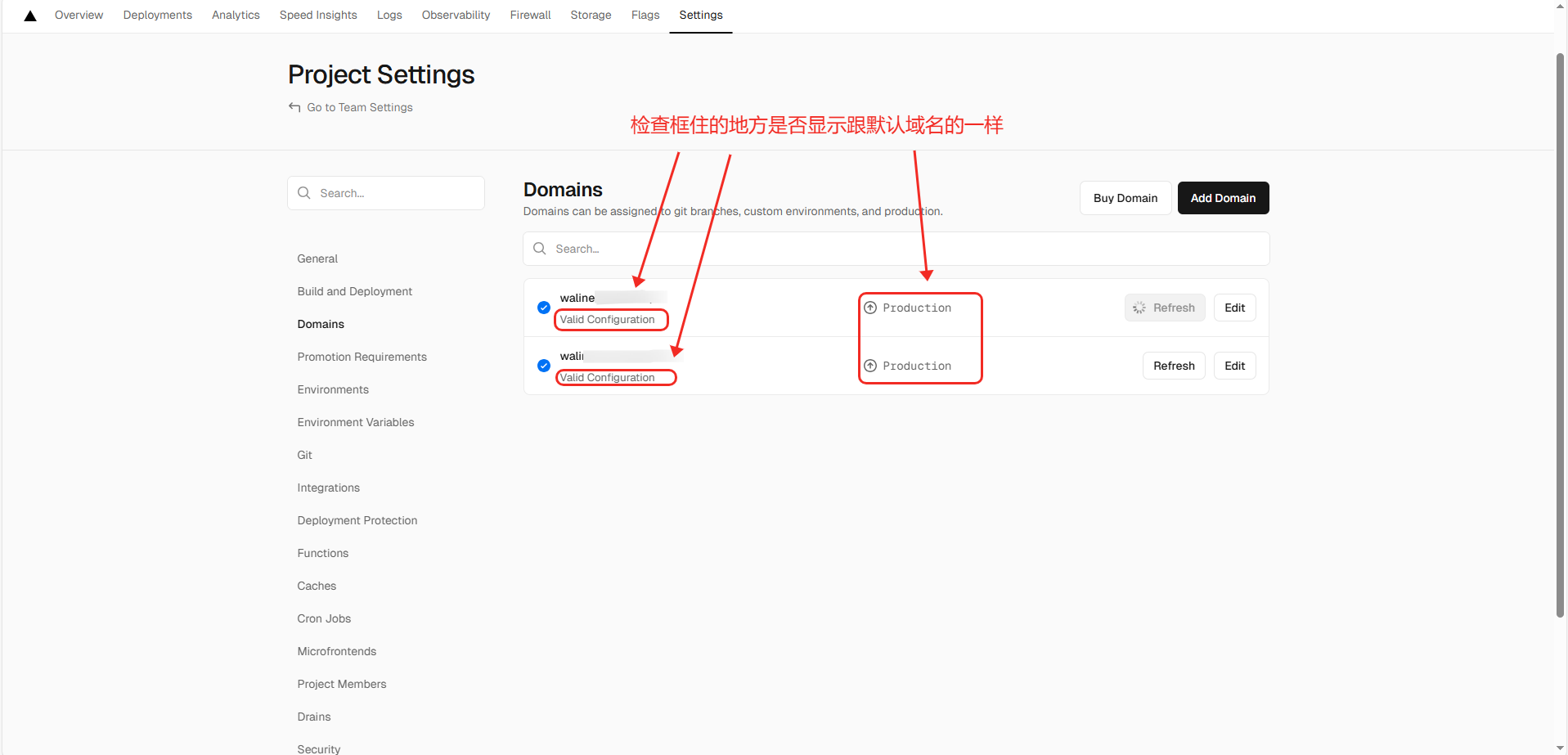Image resolution: width=1568 pixels, height=755 pixels.
Task: Go to Team Settings link
Action: point(359,107)
